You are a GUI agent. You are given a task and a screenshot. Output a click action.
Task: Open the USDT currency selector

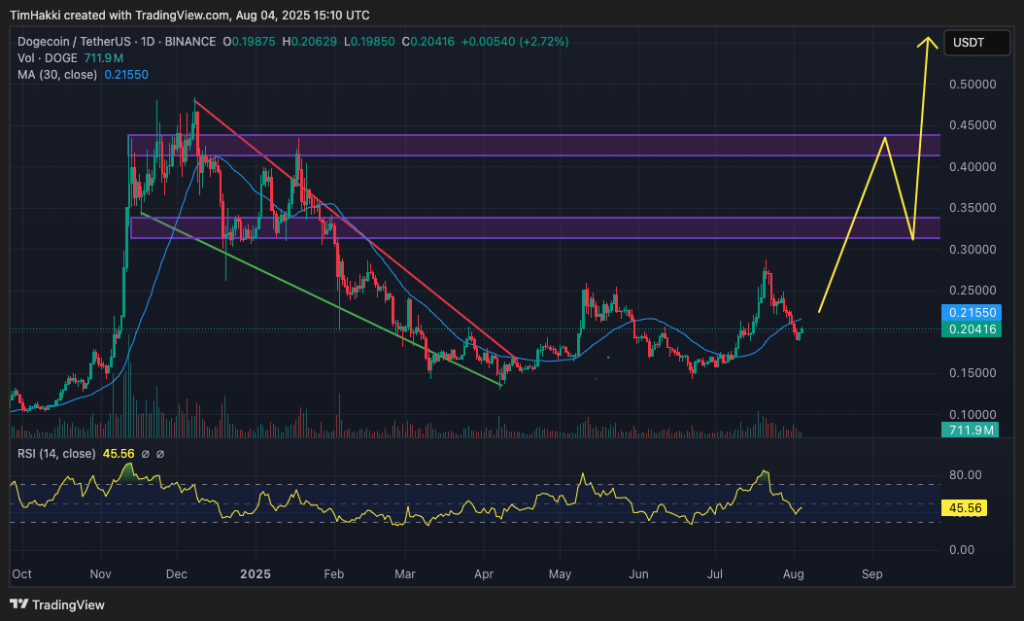pyautogui.click(x=976, y=42)
